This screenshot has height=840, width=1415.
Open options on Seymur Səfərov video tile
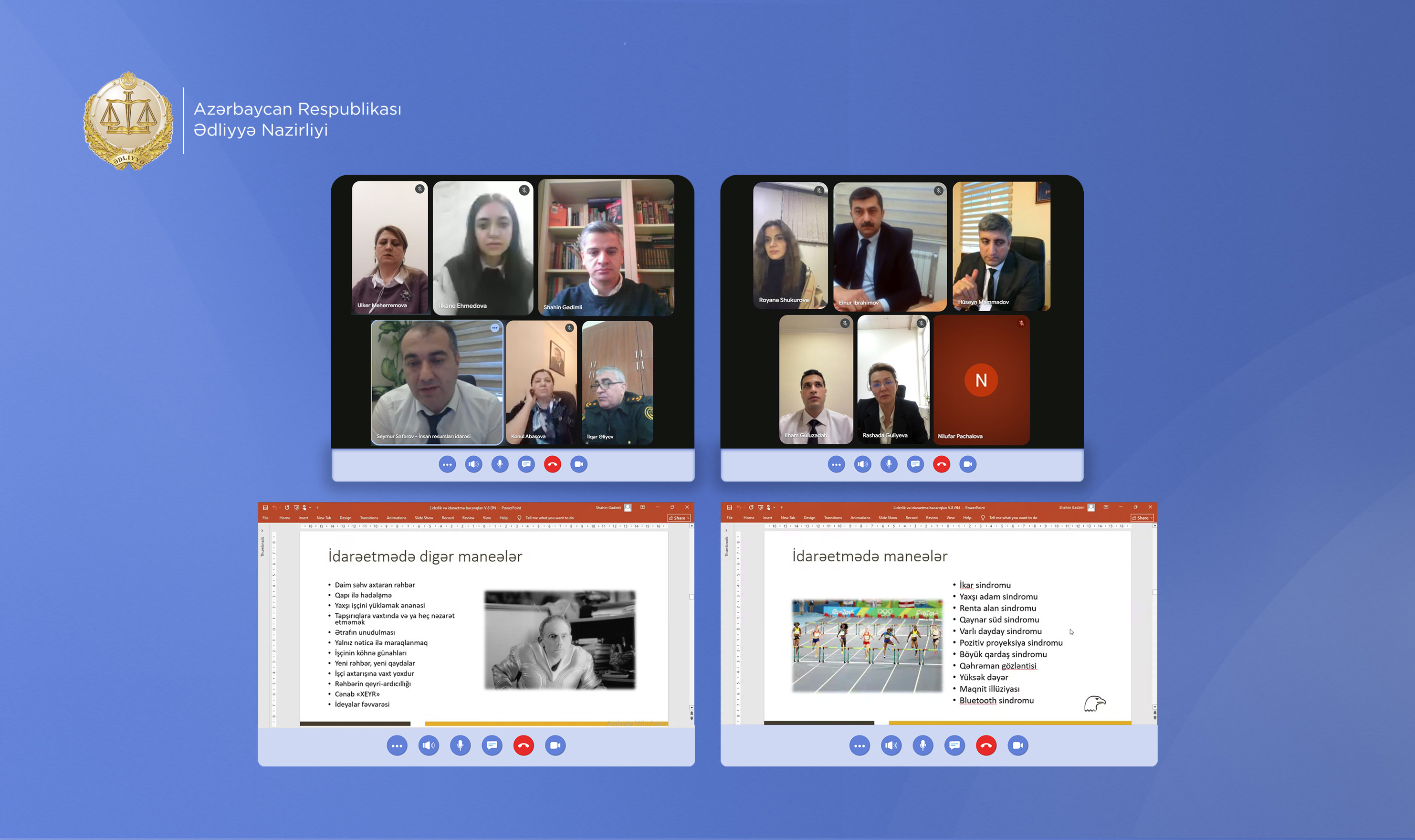(495, 328)
